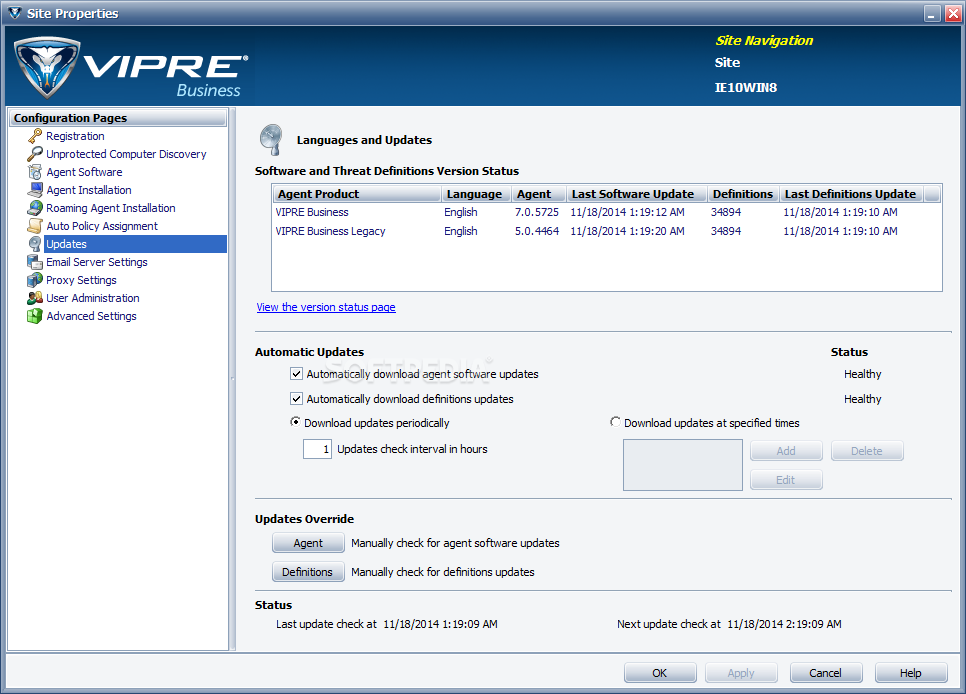
Task: Open Advanced Settings page
Action: pyautogui.click(x=91, y=316)
